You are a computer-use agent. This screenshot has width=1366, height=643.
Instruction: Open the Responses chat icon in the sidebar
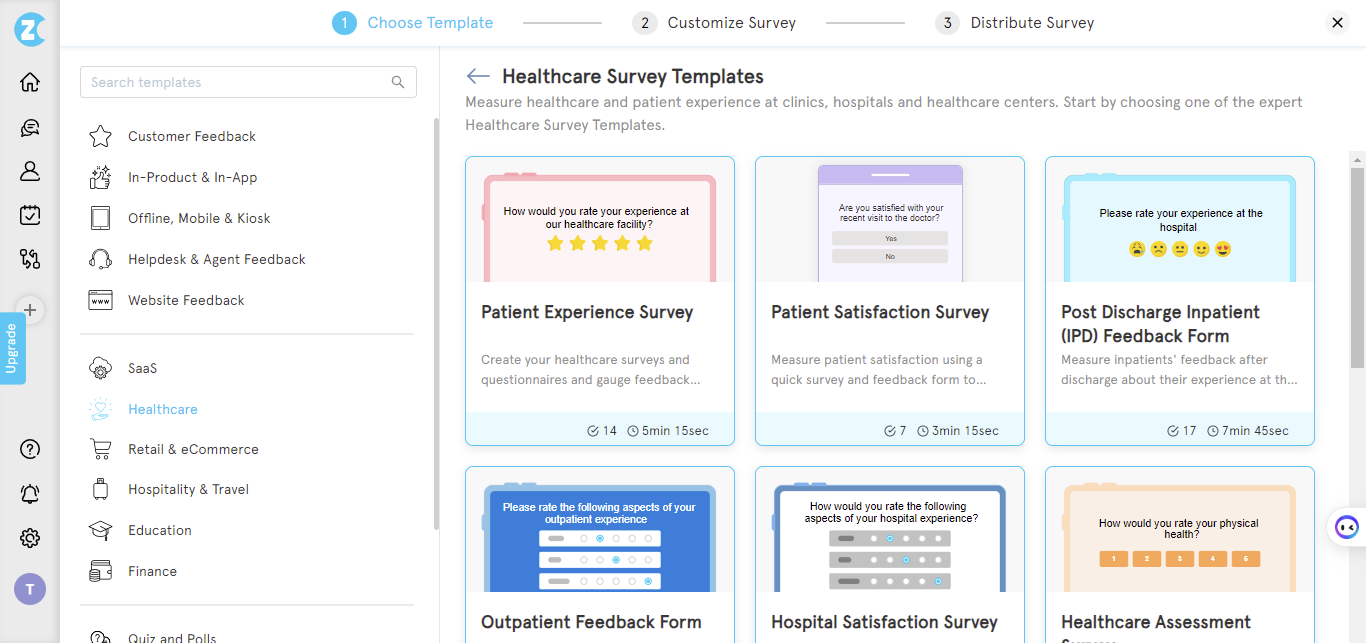point(29,127)
